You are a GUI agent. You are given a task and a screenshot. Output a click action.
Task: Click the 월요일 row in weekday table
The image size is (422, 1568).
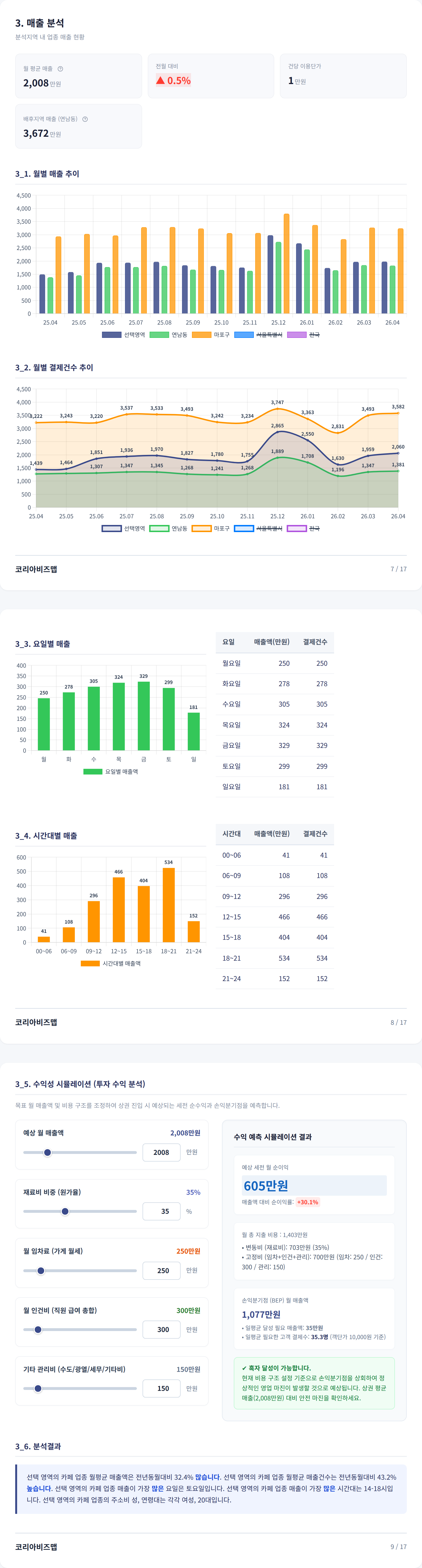(x=275, y=663)
